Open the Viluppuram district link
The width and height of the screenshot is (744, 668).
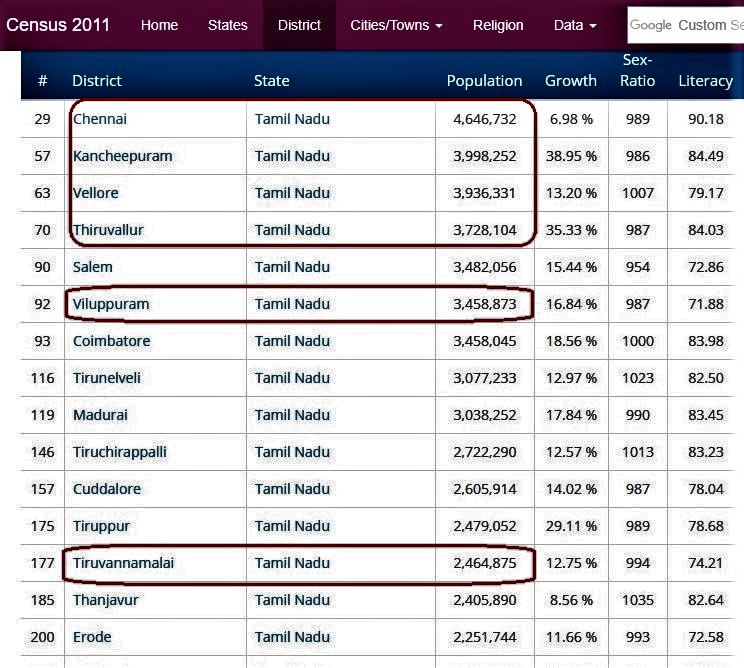click(111, 304)
